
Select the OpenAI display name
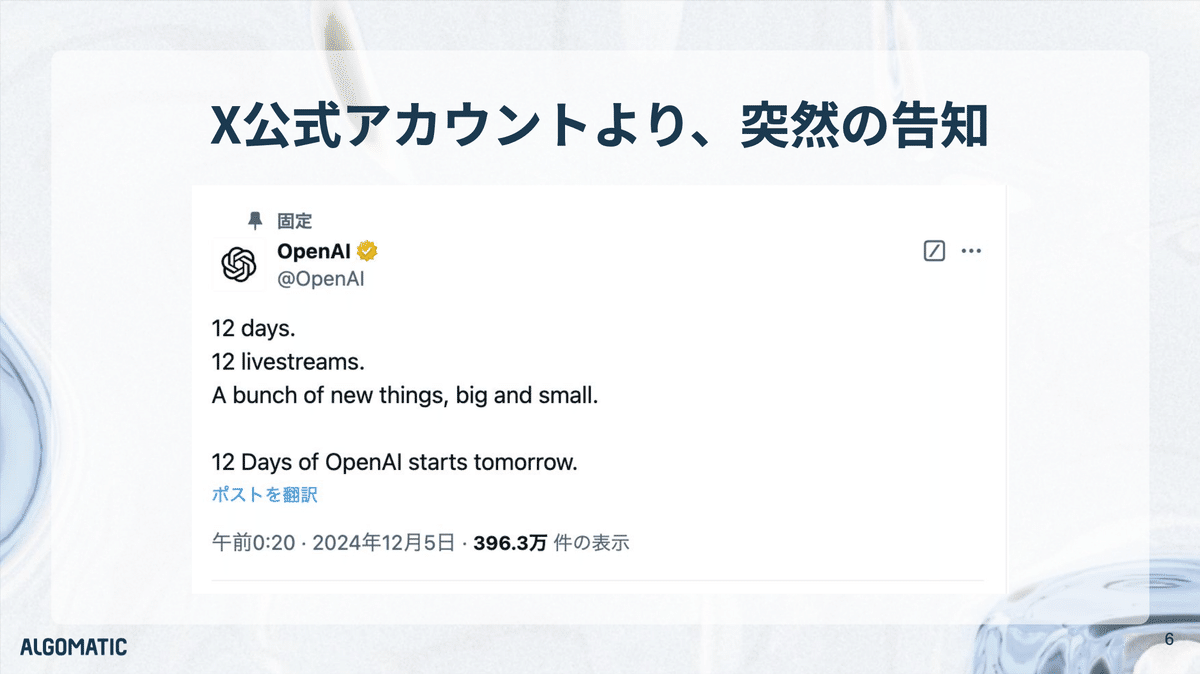point(314,251)
